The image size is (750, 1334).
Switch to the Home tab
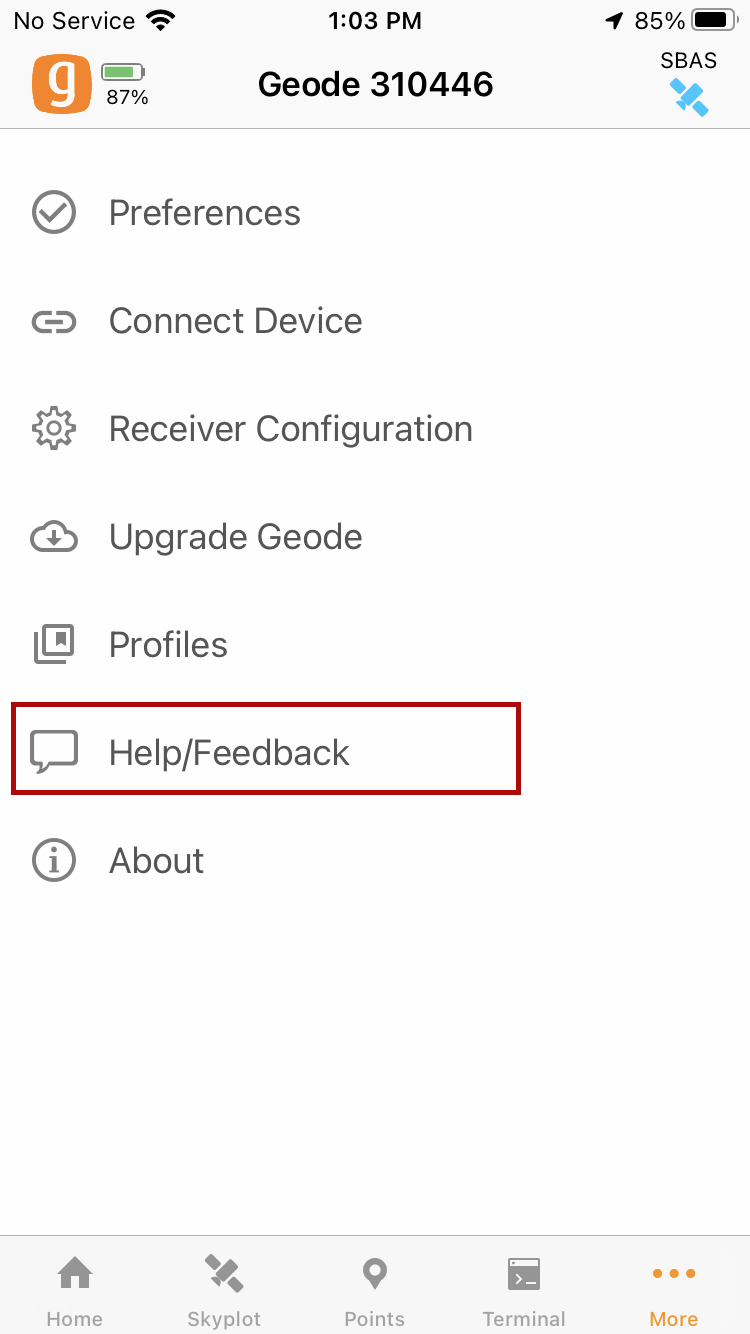[x=75, y=1290]
